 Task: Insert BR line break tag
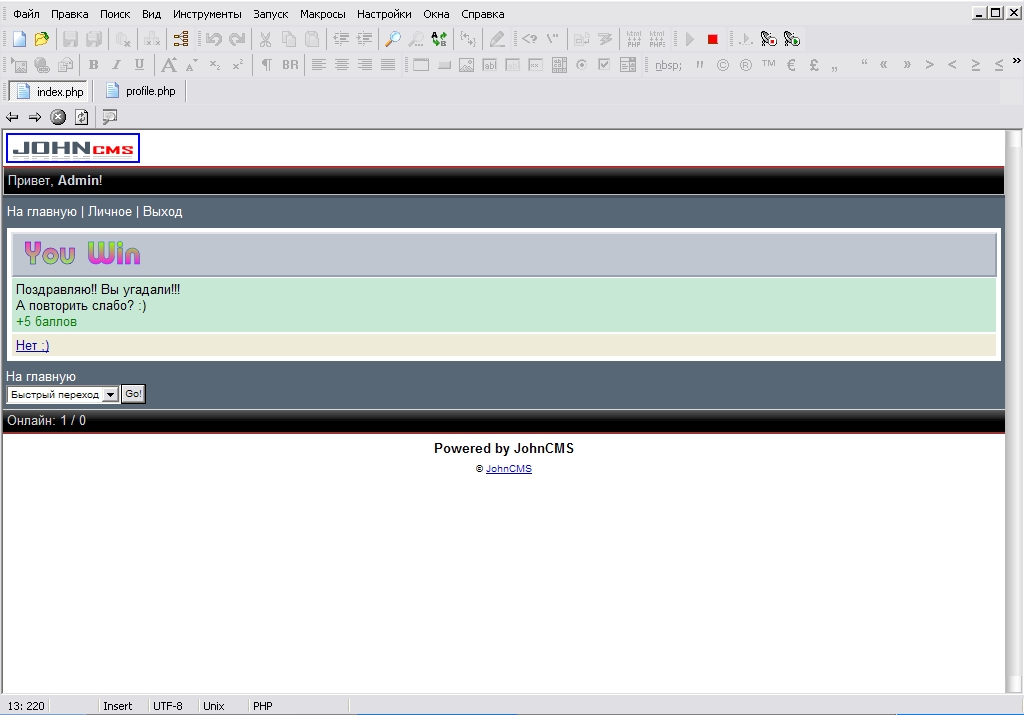290,65
